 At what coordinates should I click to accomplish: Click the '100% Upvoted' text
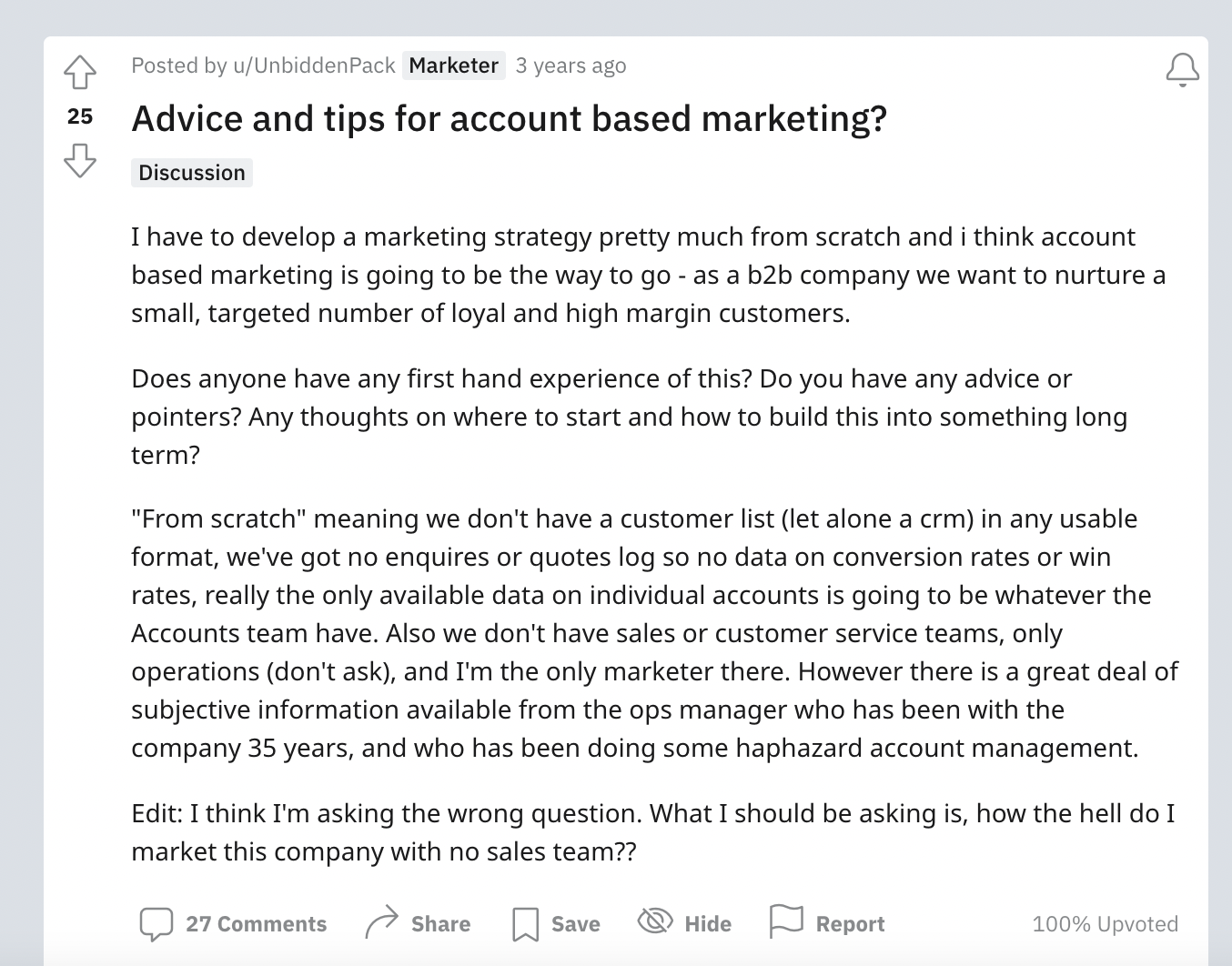[1105, 924]
